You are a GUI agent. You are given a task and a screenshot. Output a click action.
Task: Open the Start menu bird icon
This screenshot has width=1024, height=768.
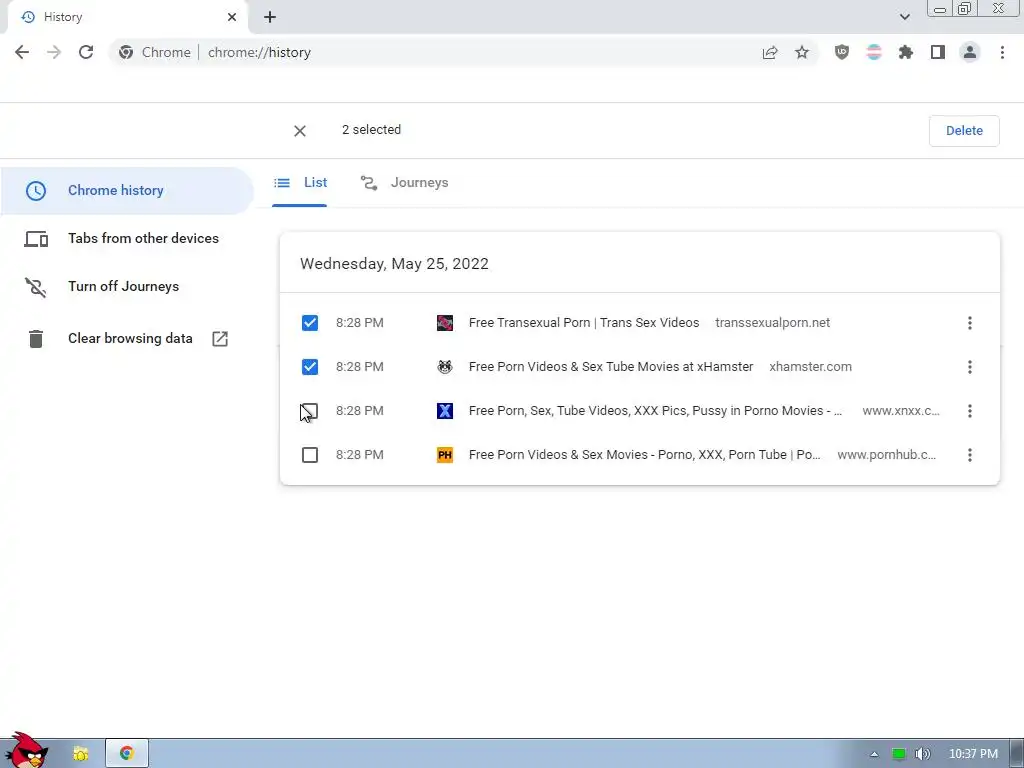pos(25,751)
